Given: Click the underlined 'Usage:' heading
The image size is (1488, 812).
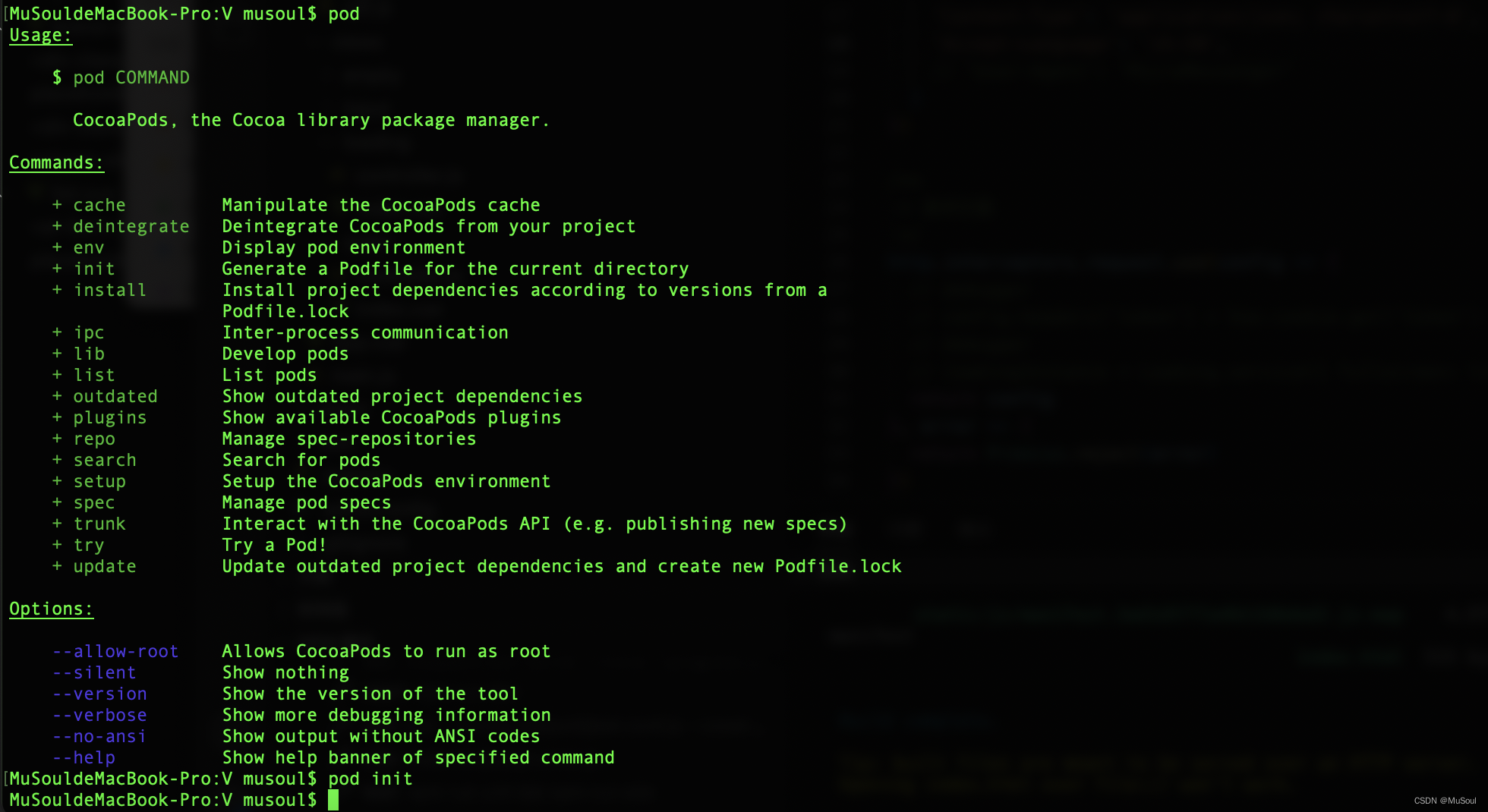Looking at the screenshot, I should tap(40, 36).
